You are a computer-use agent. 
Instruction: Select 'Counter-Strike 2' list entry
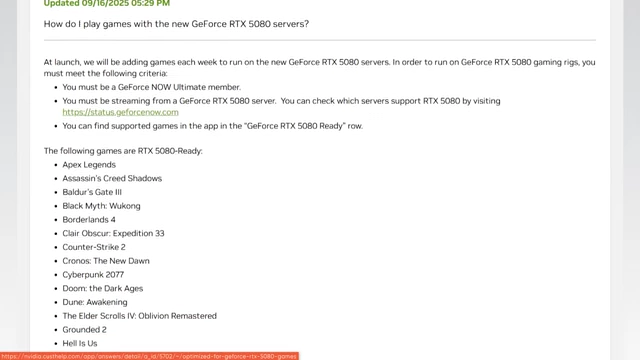point(94,247)
